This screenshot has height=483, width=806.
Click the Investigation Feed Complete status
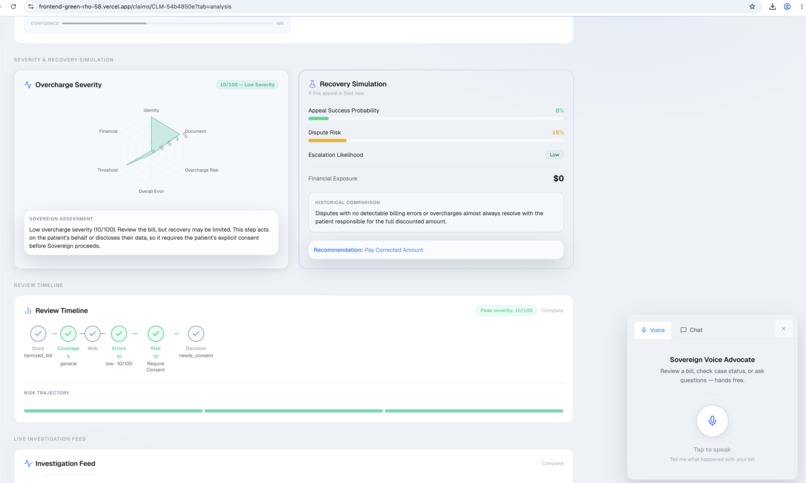[553, 463]
